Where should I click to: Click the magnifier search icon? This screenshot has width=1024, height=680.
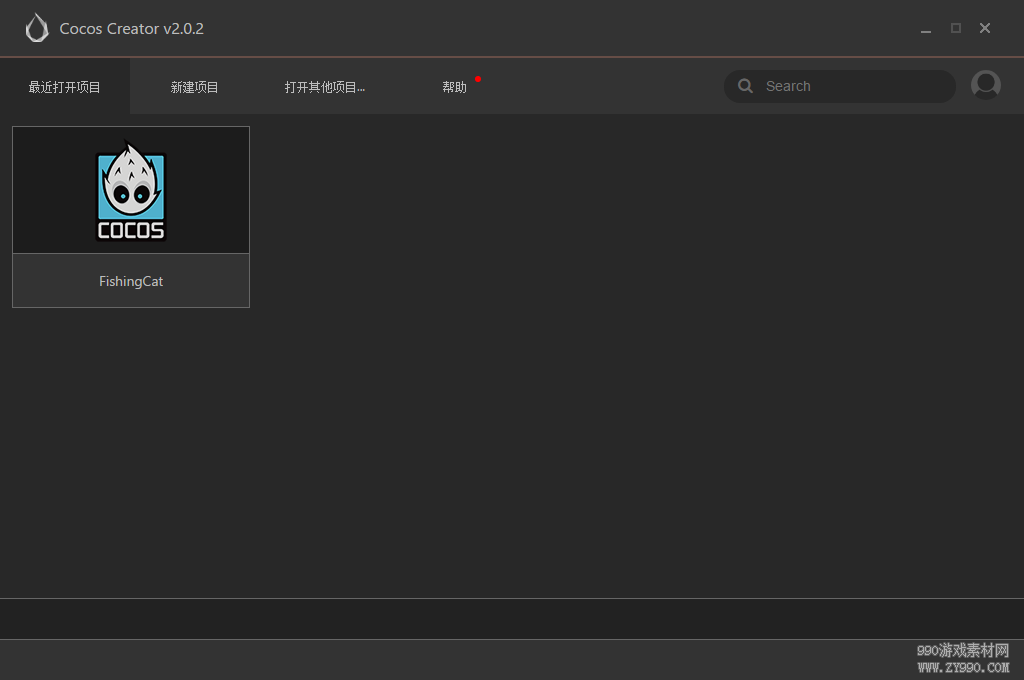click(x=745, y=86)
